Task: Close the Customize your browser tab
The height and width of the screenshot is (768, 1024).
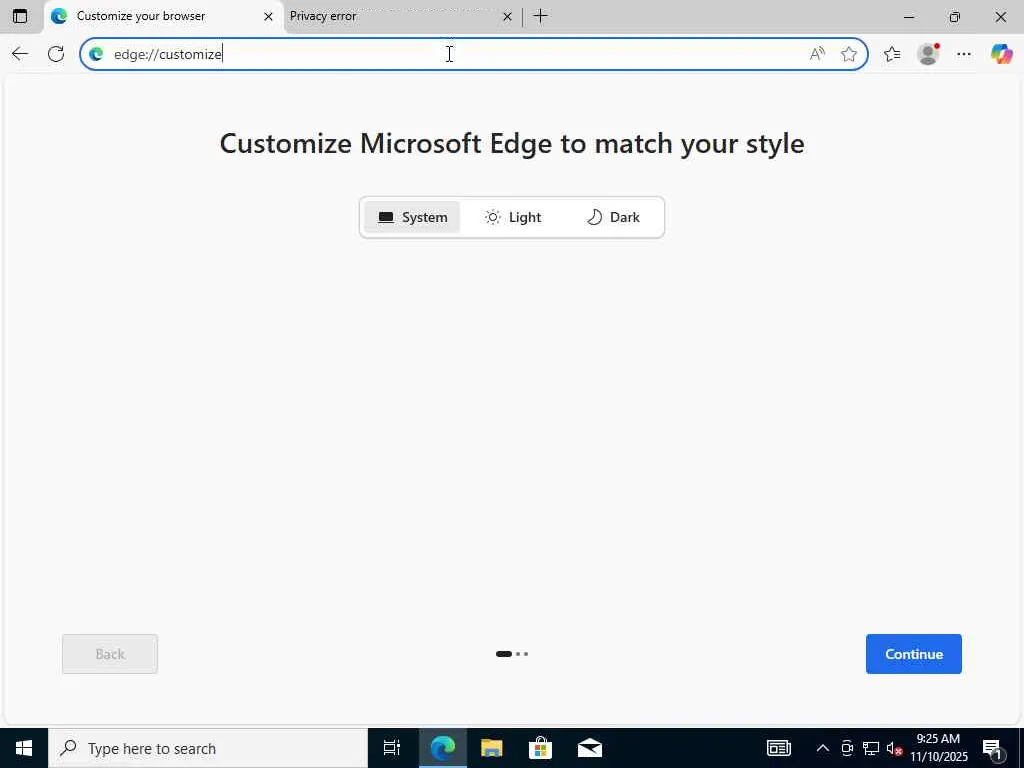Action: click(x=268, y=16)
